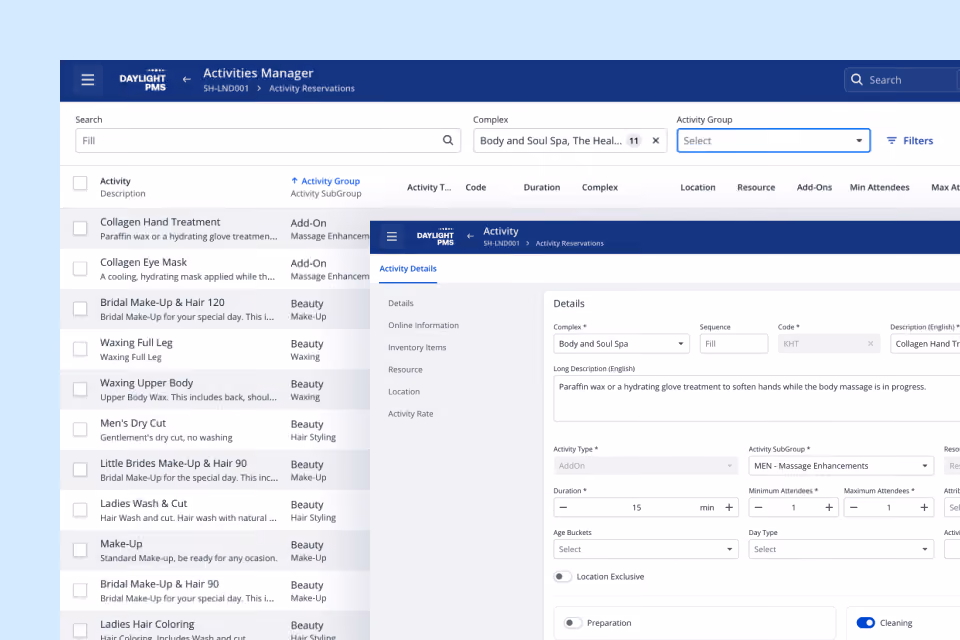
Task: Click Activity Reservations breadcrumb in Activity window
Action: click(569, 243)
